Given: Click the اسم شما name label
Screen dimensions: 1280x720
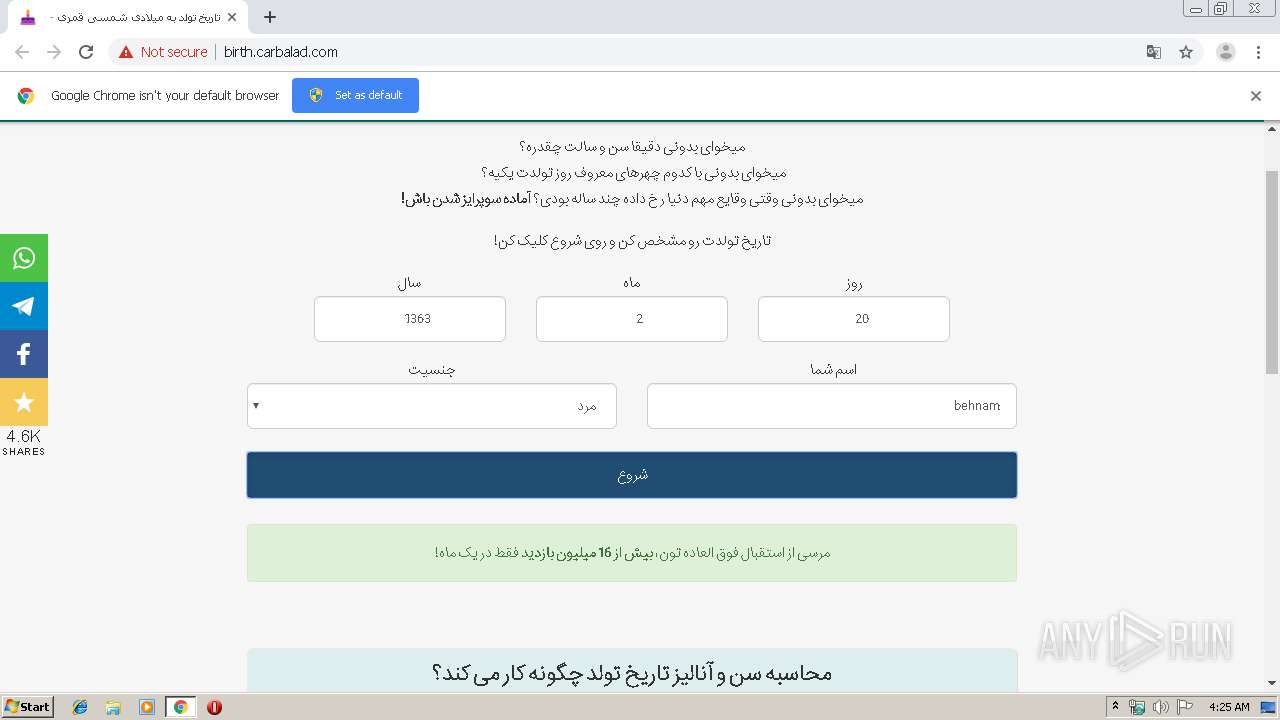Looking at the screenshot, I should tap(833, 370).
